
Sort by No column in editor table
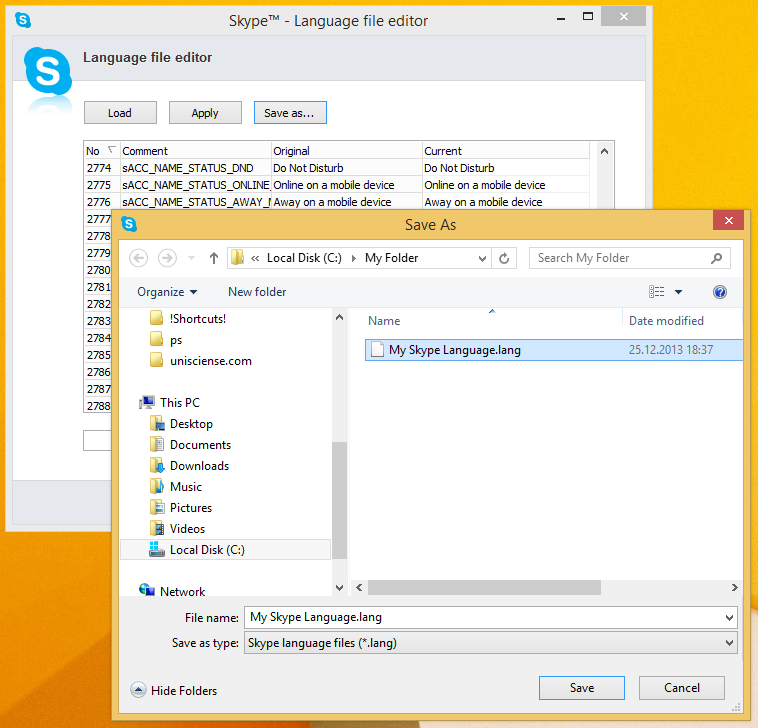coord(102,151)
